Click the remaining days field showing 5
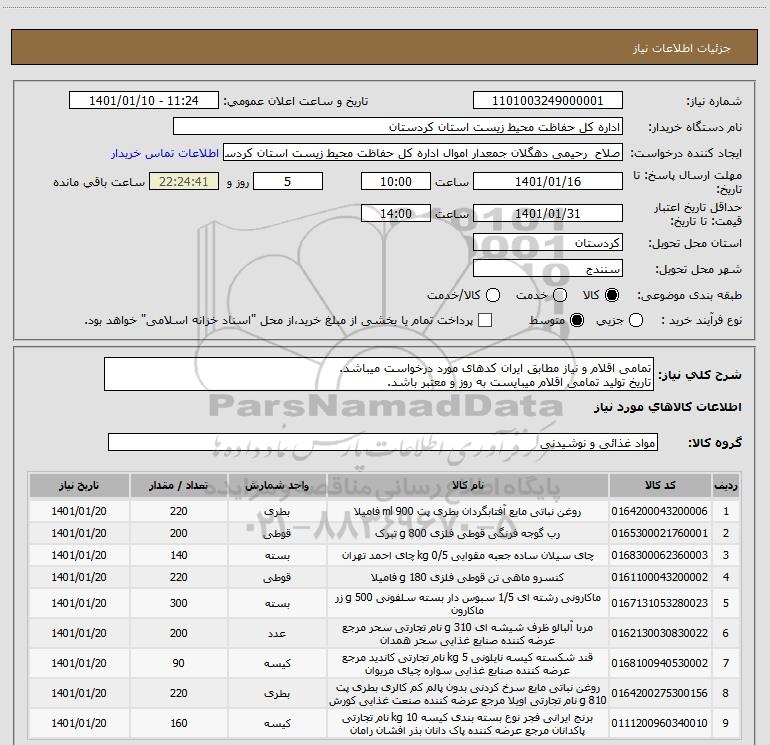770x745 pixels. tap(288, 182)
